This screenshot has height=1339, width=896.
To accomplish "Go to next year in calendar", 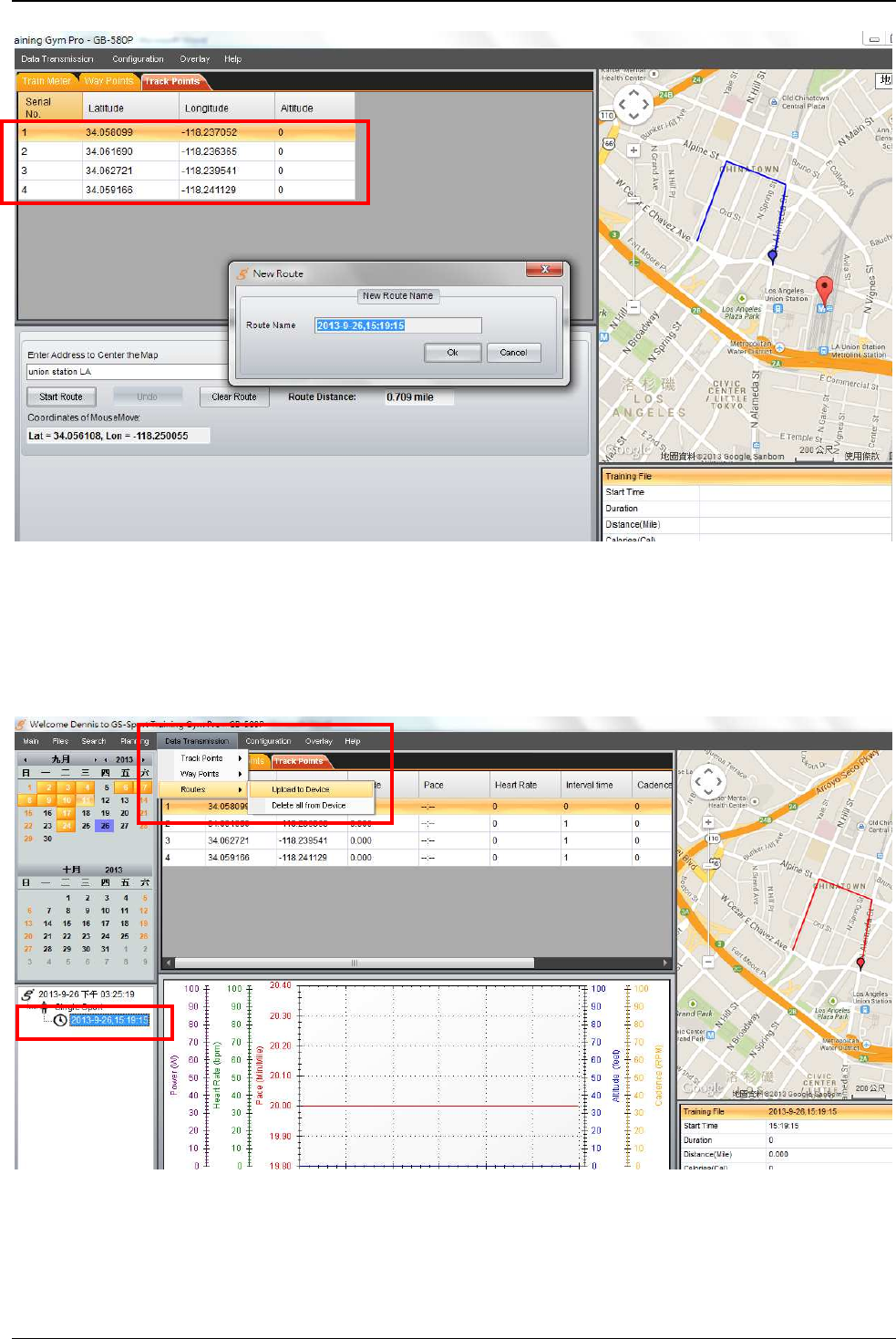I will 143,759.
